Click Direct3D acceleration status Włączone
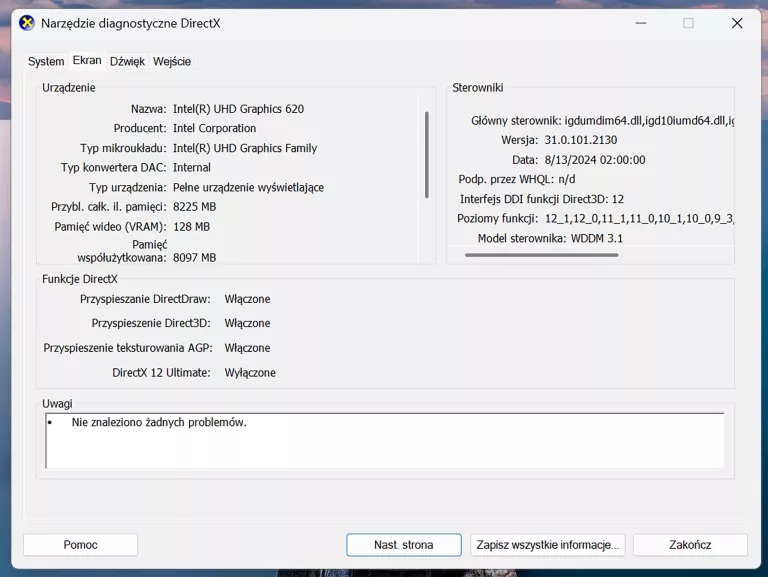 pos(247,323)
